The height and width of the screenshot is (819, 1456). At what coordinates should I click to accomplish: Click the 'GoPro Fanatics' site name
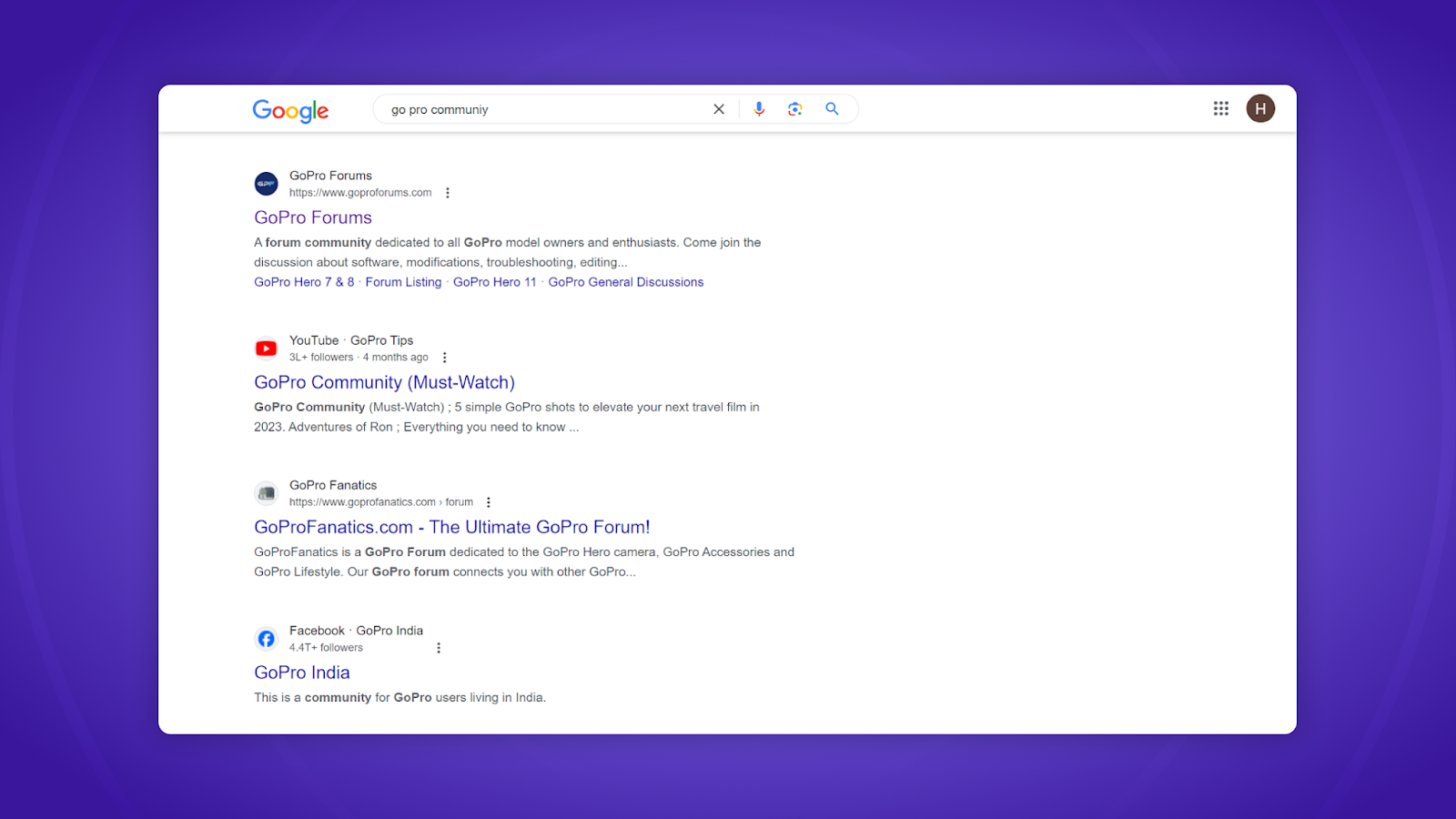(x=333, y=485)
